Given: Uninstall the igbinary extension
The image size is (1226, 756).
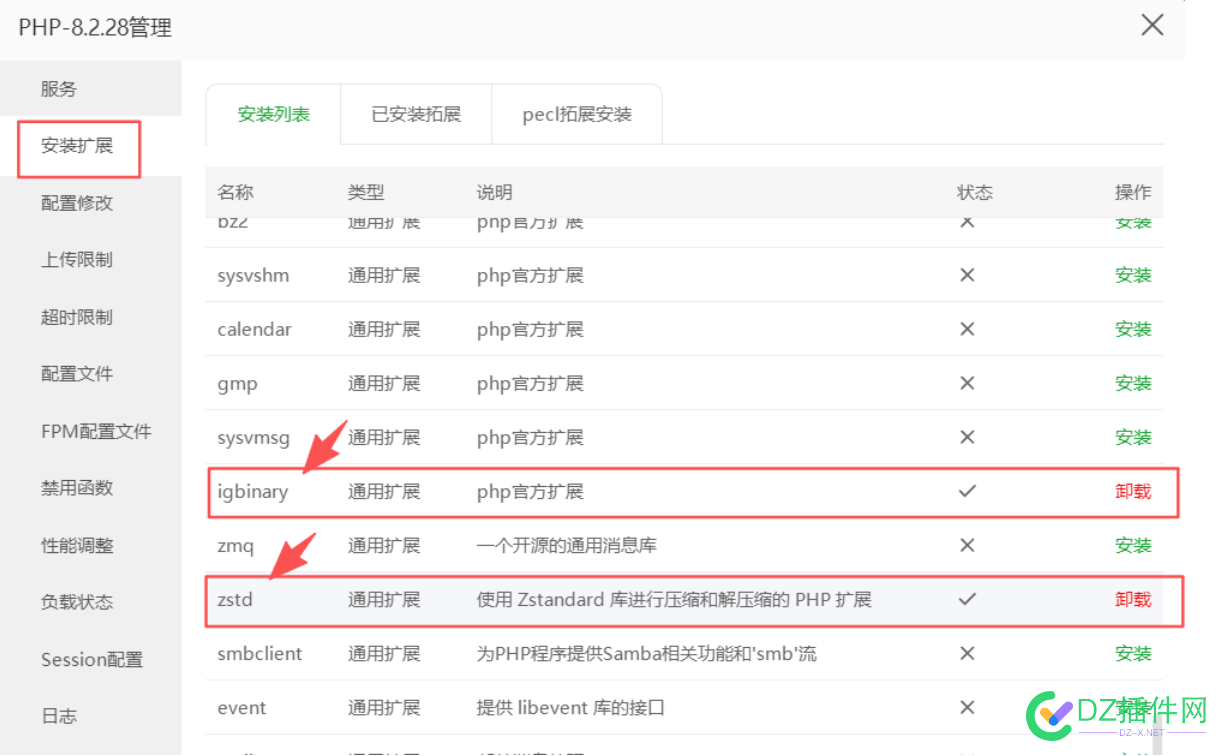Looking at the screenshot, I should (x=1133, y=491).
